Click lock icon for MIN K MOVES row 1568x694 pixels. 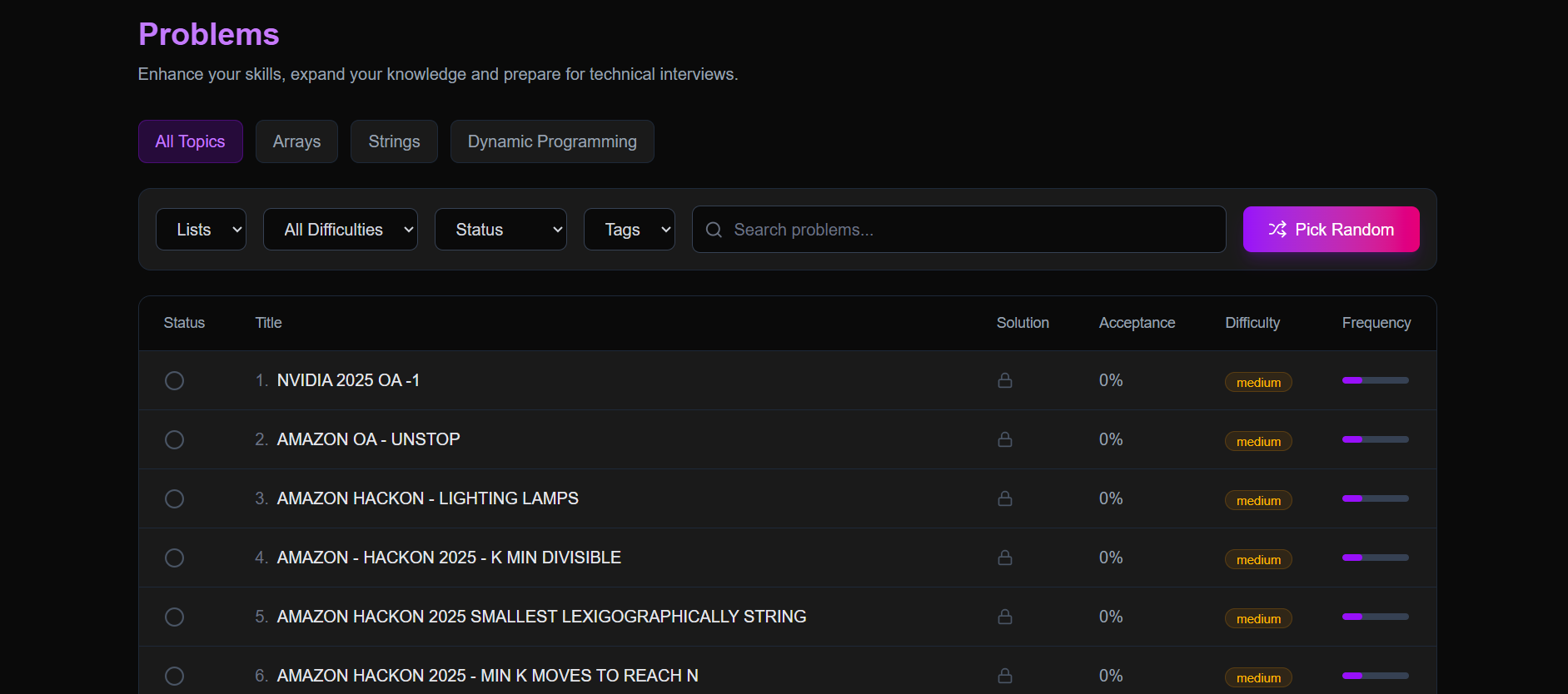(1005, 676)
